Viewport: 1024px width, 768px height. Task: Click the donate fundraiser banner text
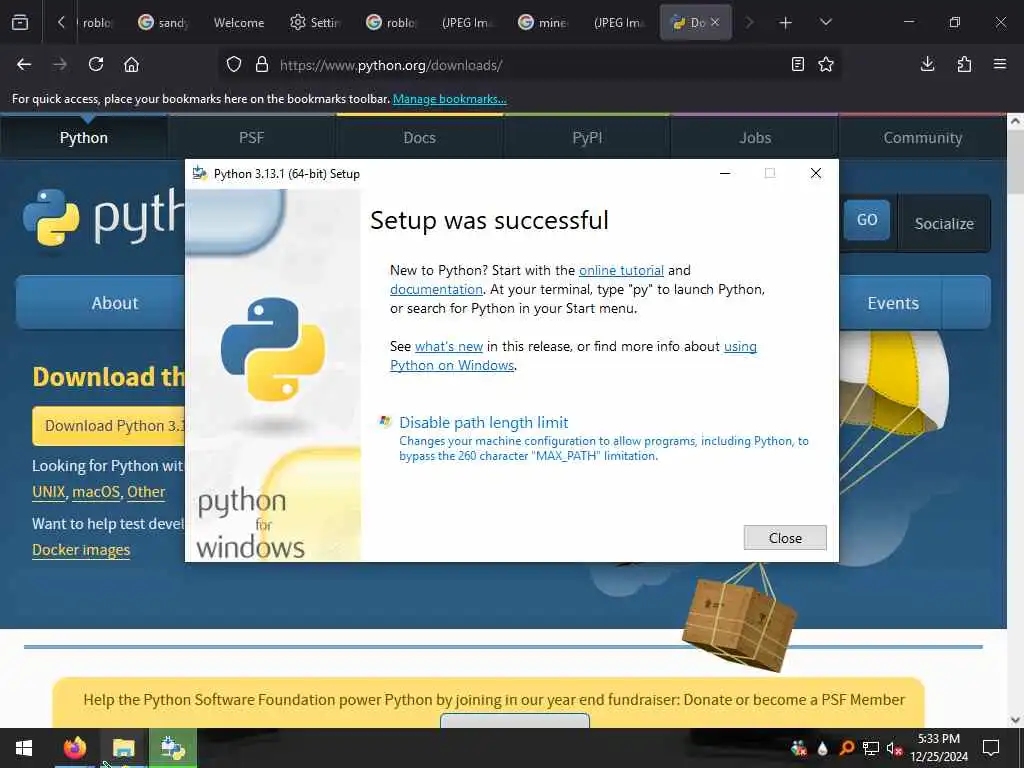click(494, 700)
